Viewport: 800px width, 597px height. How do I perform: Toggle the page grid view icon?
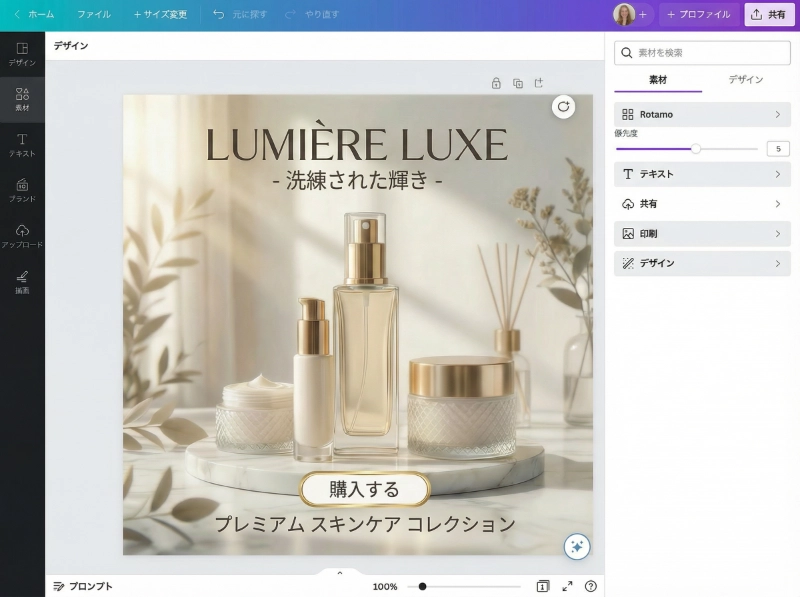(542, 586)
